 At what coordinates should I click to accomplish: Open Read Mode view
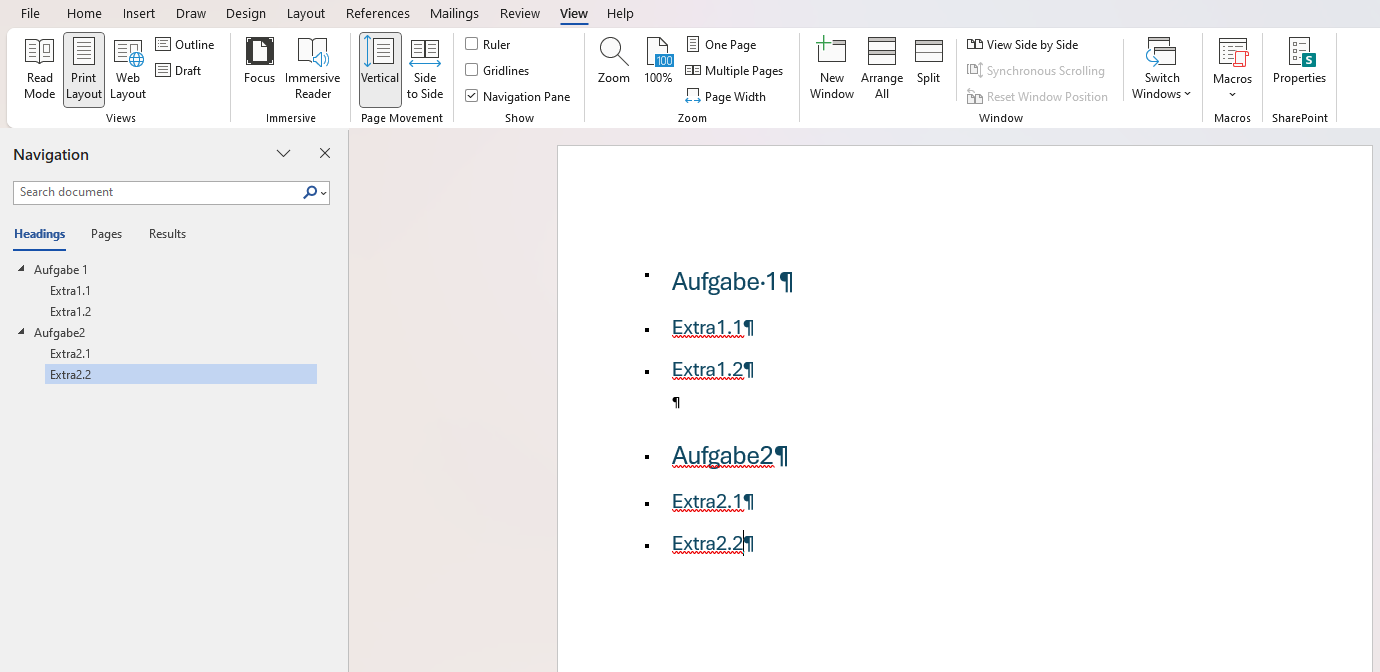39,69
